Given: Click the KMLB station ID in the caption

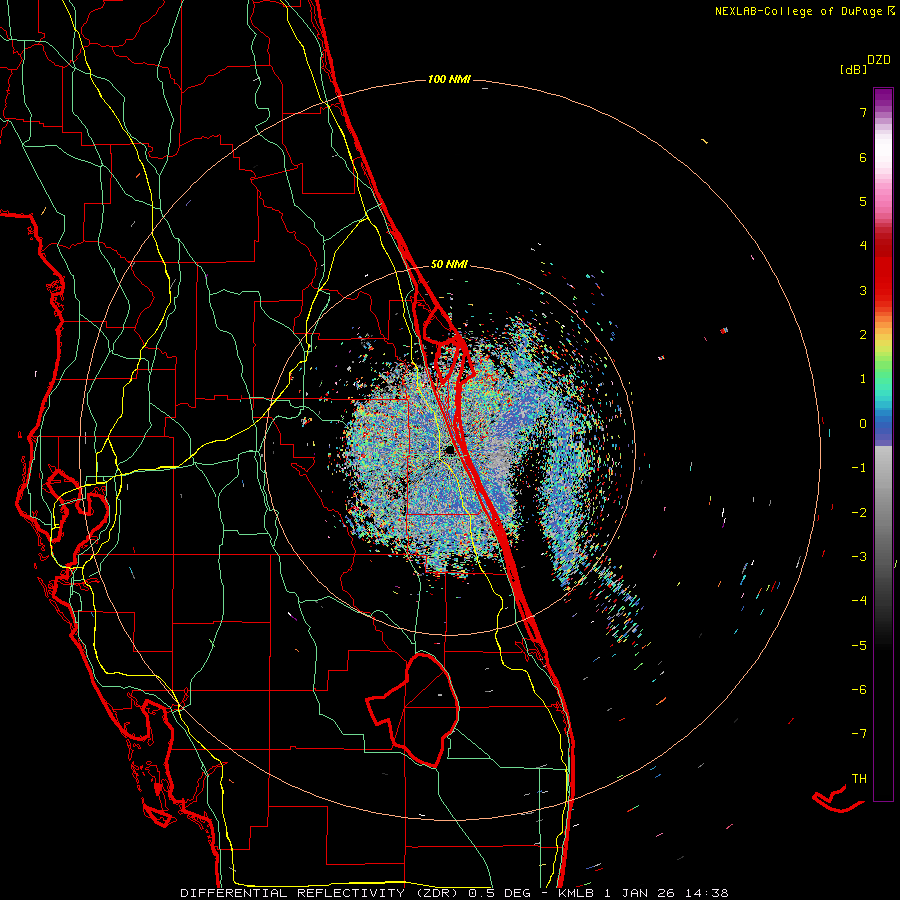Looking at the screenshot, I should pos(576,893).
